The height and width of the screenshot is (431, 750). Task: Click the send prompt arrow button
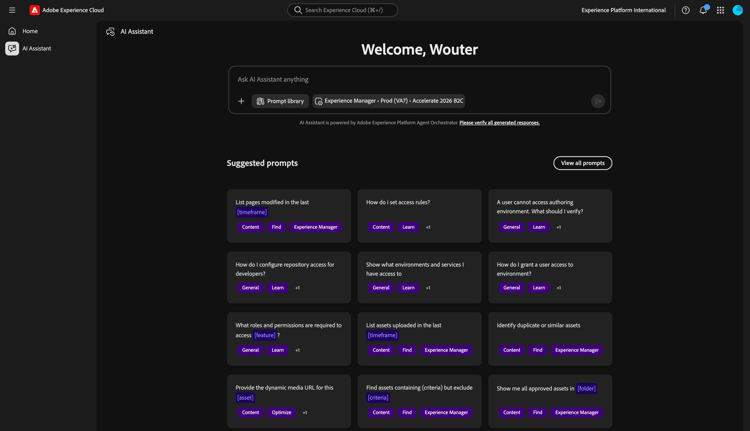597,101
